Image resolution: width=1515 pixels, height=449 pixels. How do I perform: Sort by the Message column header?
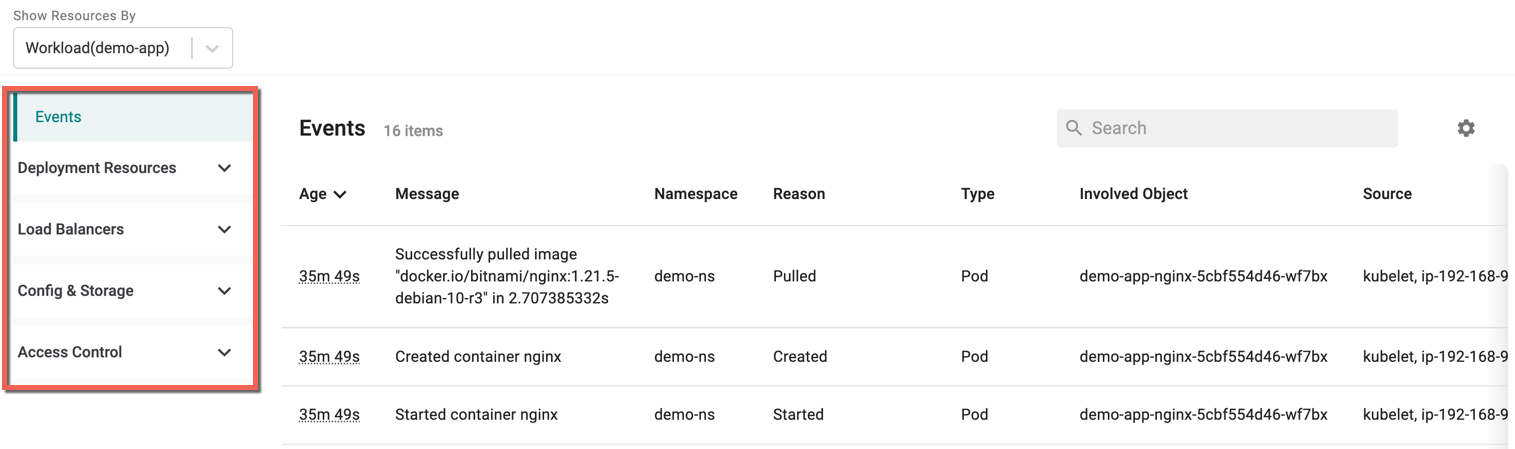[x=427, y=194]
